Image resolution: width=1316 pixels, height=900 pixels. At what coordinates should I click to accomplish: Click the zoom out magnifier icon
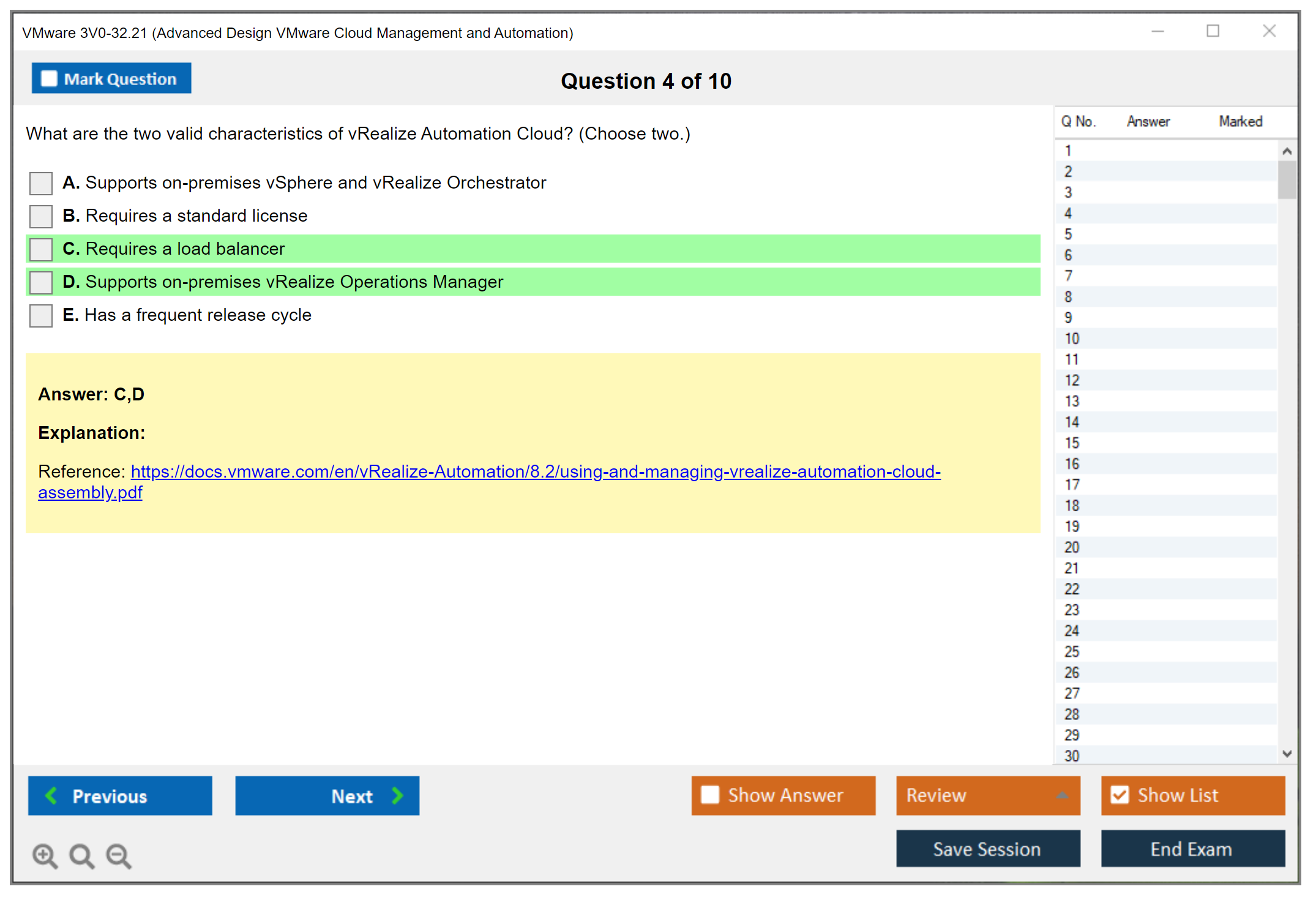coord(119,855)
